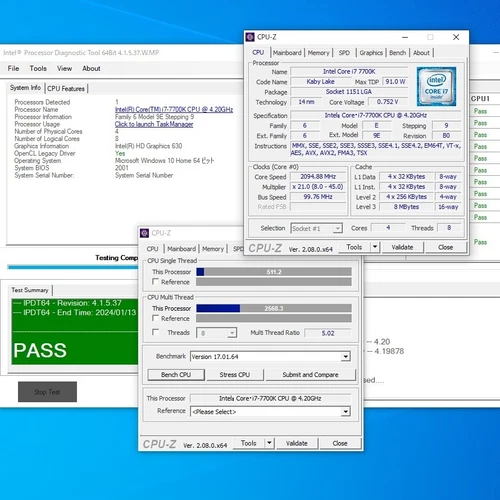Enable the Threads checkbox in Bench window
Screen dimensions: 500x500
click(155, 332)
